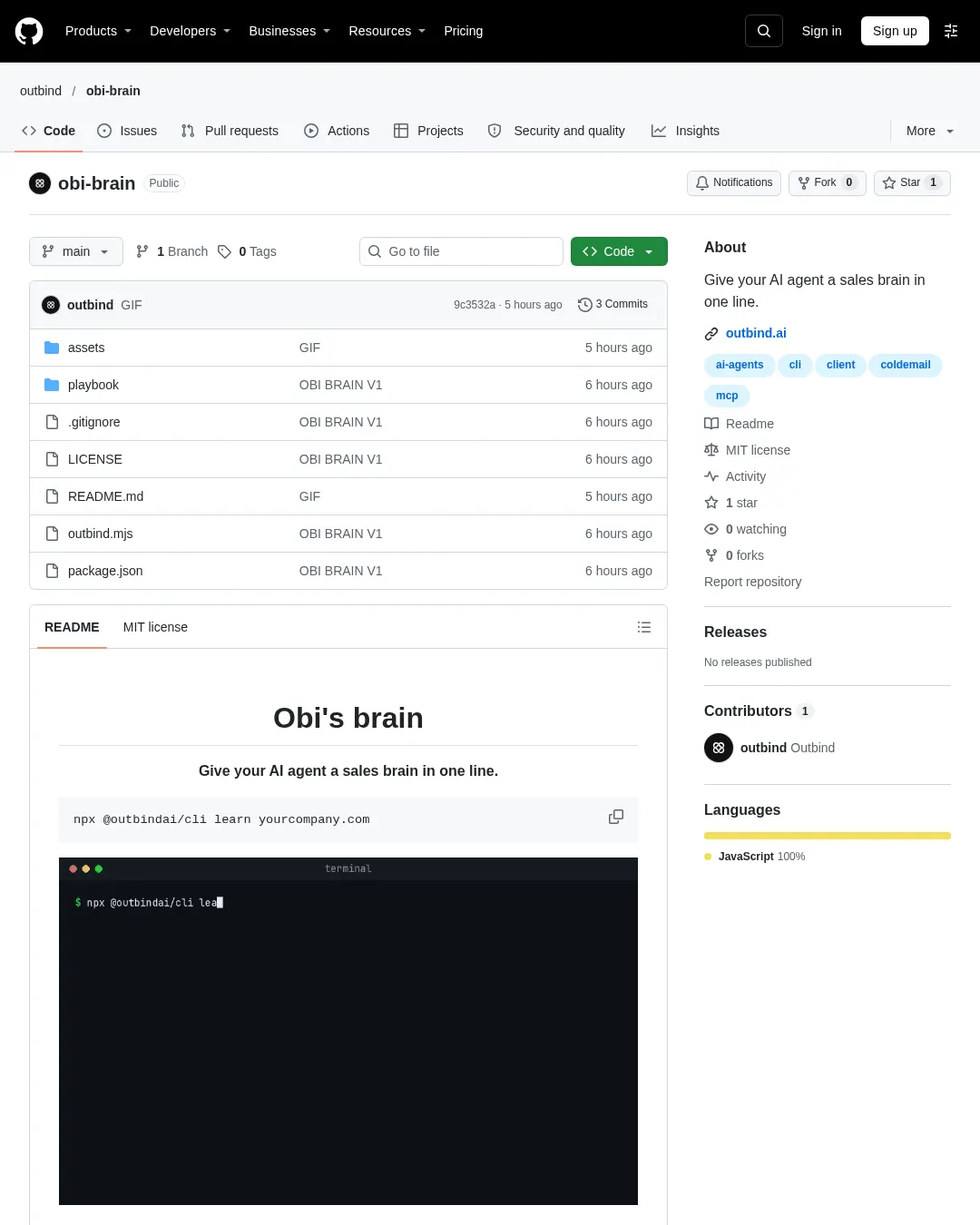Expand the Products menu

click(x=98, y=31)
